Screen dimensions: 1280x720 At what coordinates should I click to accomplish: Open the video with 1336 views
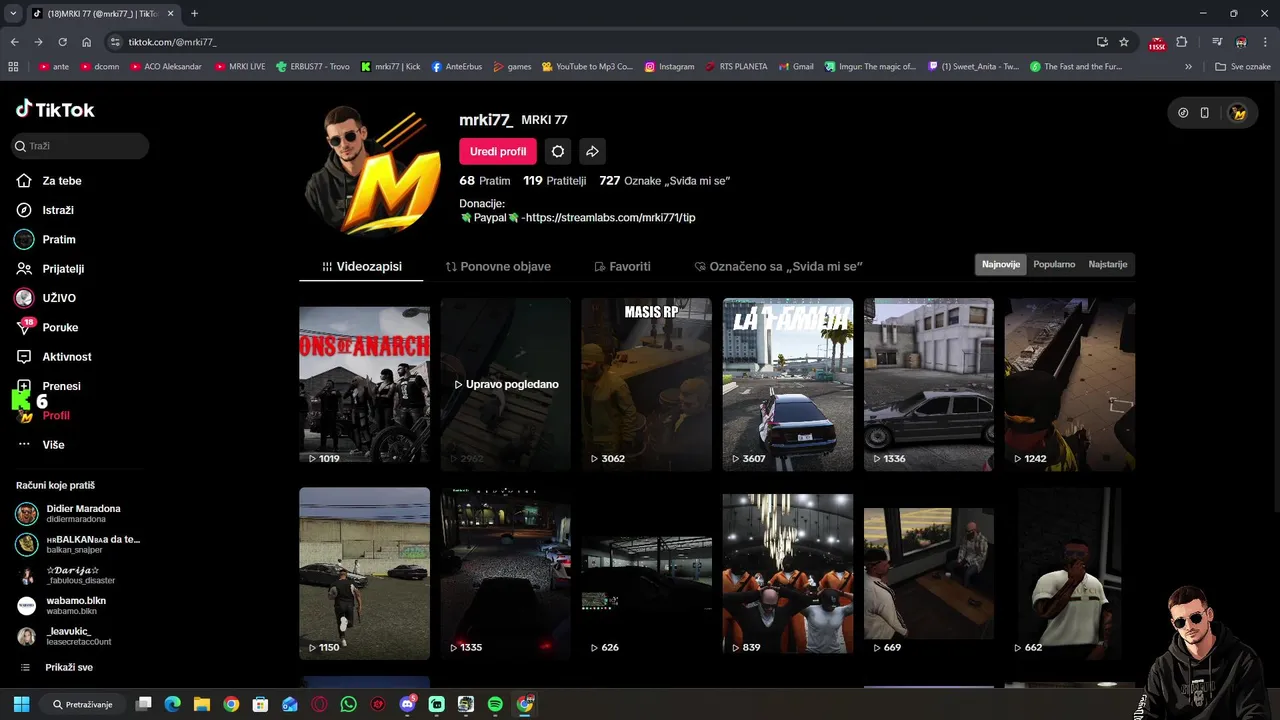(929, 384)
